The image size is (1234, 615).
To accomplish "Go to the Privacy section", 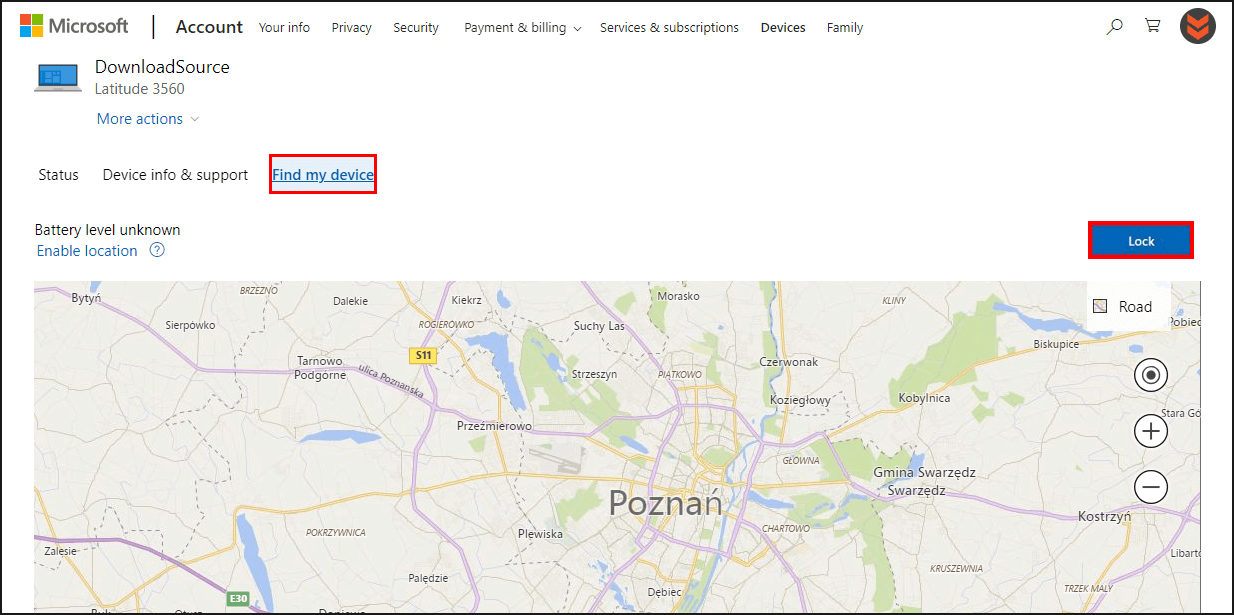I will (x=351, y=28).
